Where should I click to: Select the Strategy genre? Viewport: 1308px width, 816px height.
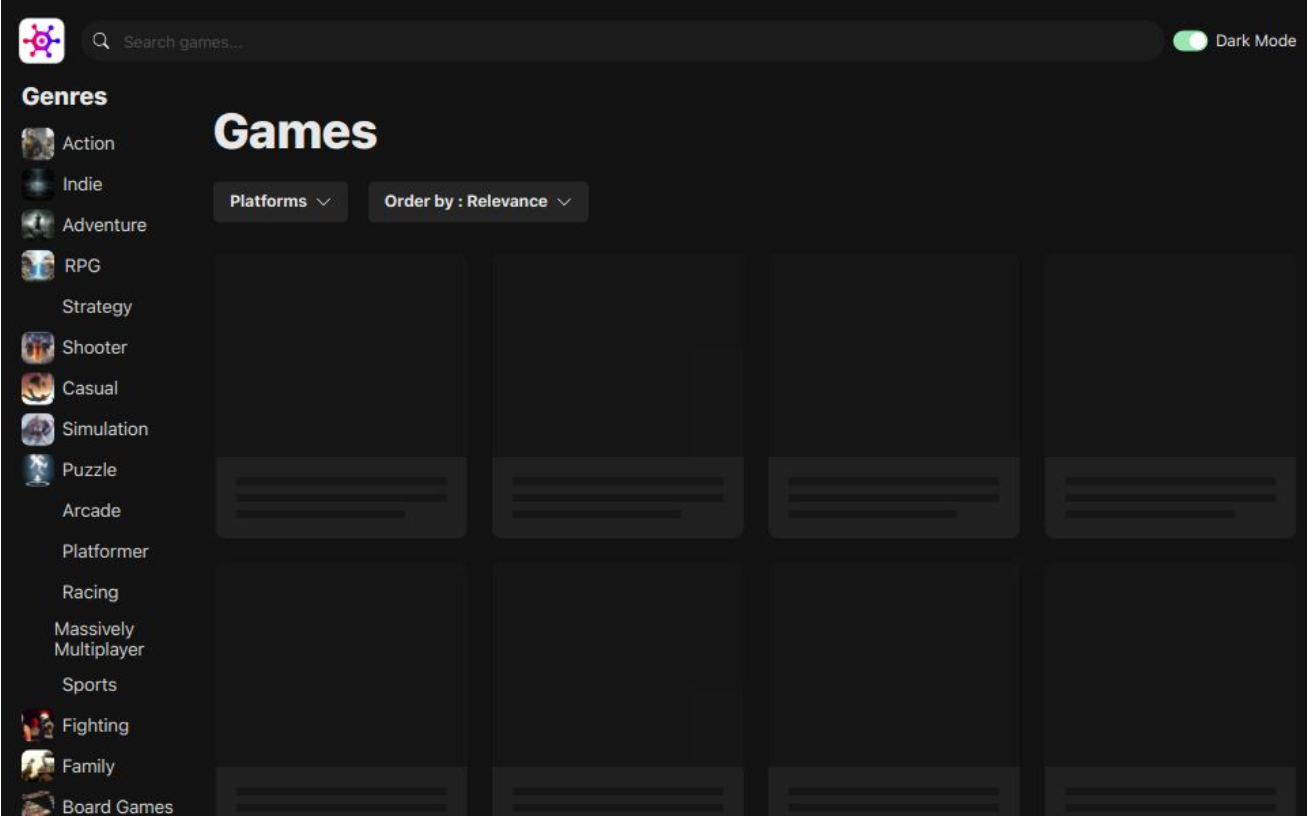[x=97, y=307]
